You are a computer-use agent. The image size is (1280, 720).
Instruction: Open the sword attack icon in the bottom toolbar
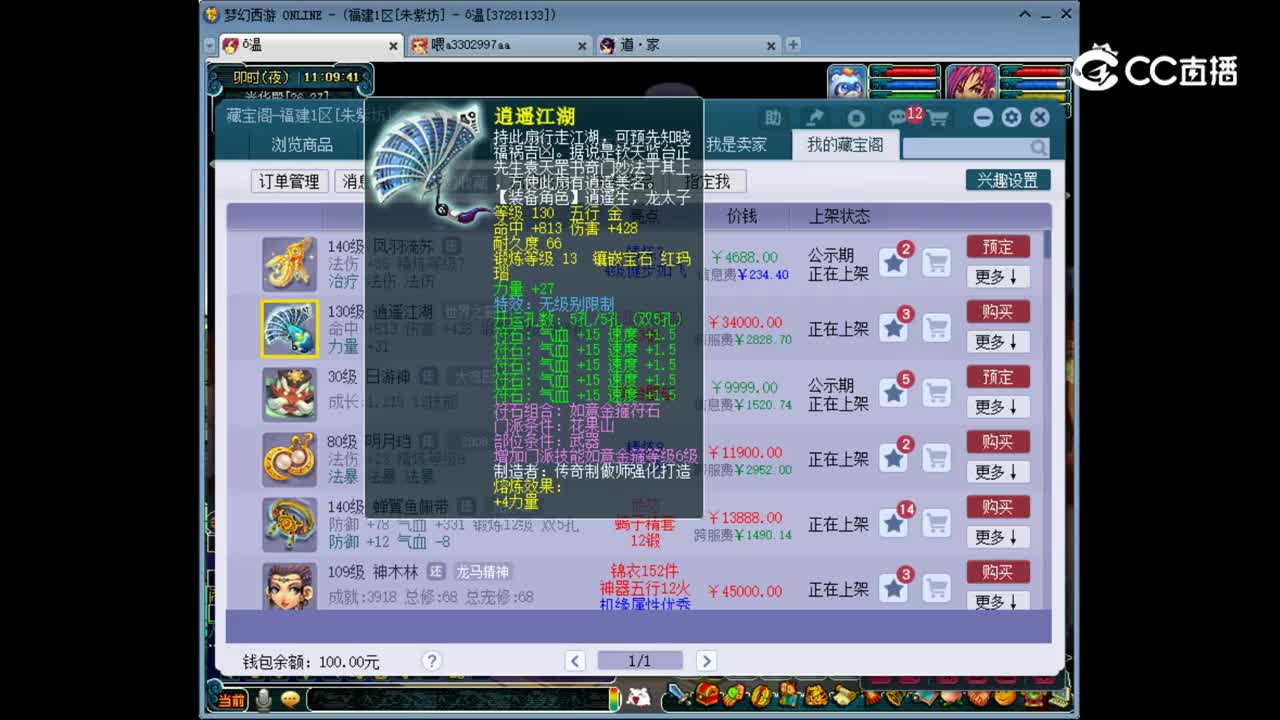(680, 694)
